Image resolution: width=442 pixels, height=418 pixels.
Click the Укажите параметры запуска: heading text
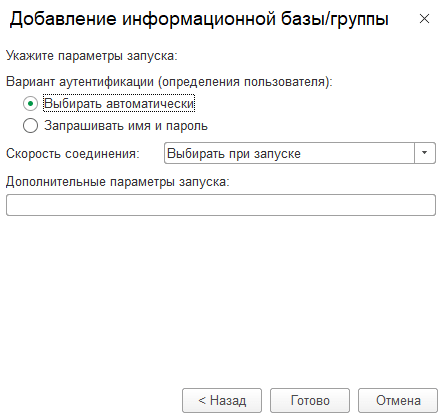(92, 55)
